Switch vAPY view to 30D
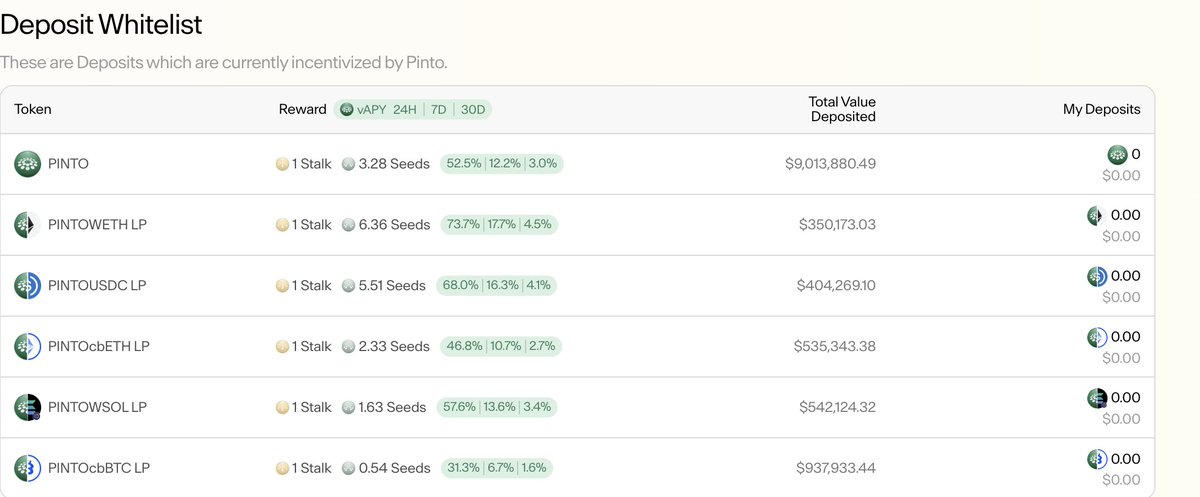Viewport: 1200px width, 497px height. 472,109
